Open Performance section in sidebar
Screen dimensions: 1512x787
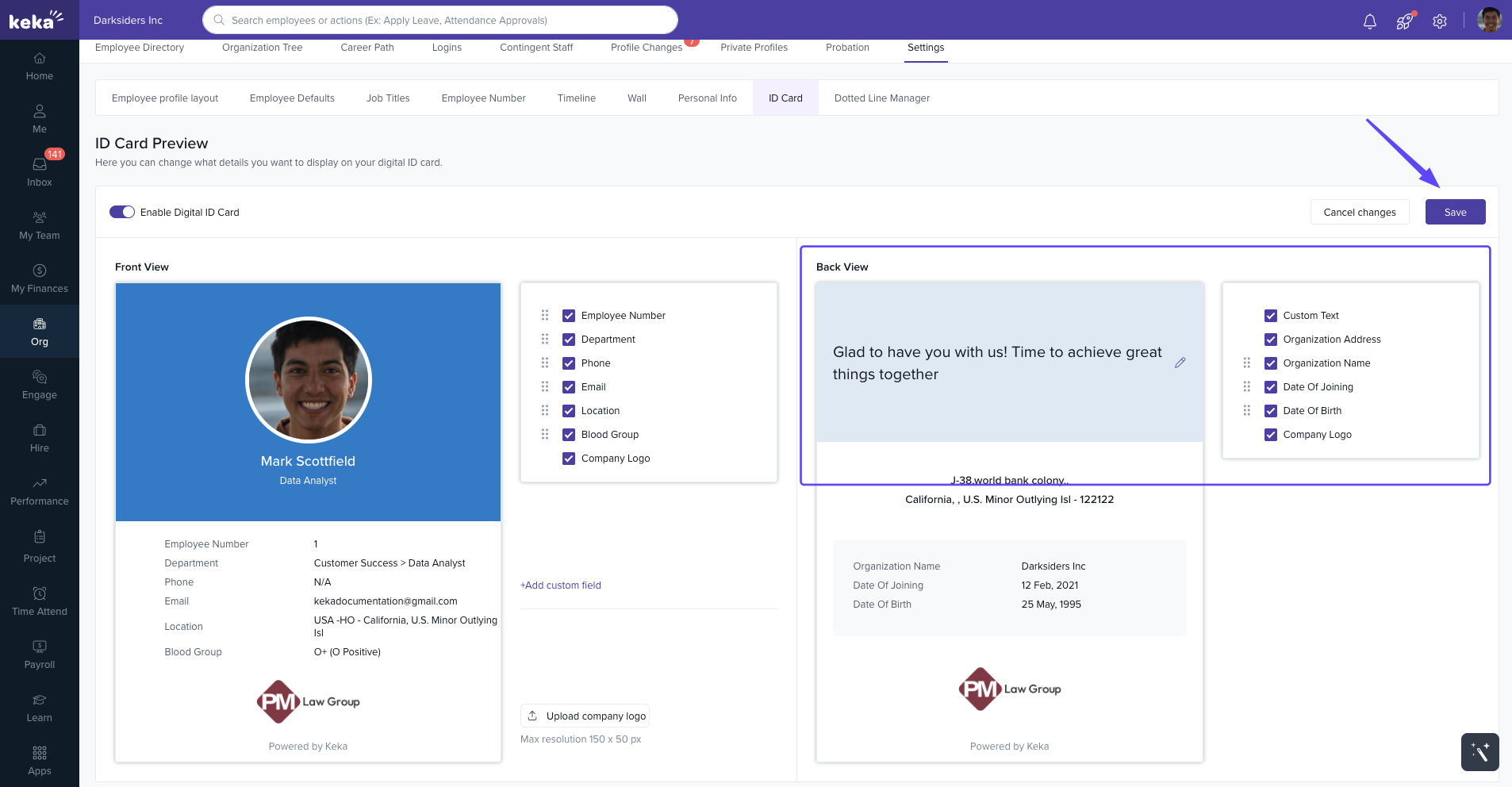40,492
